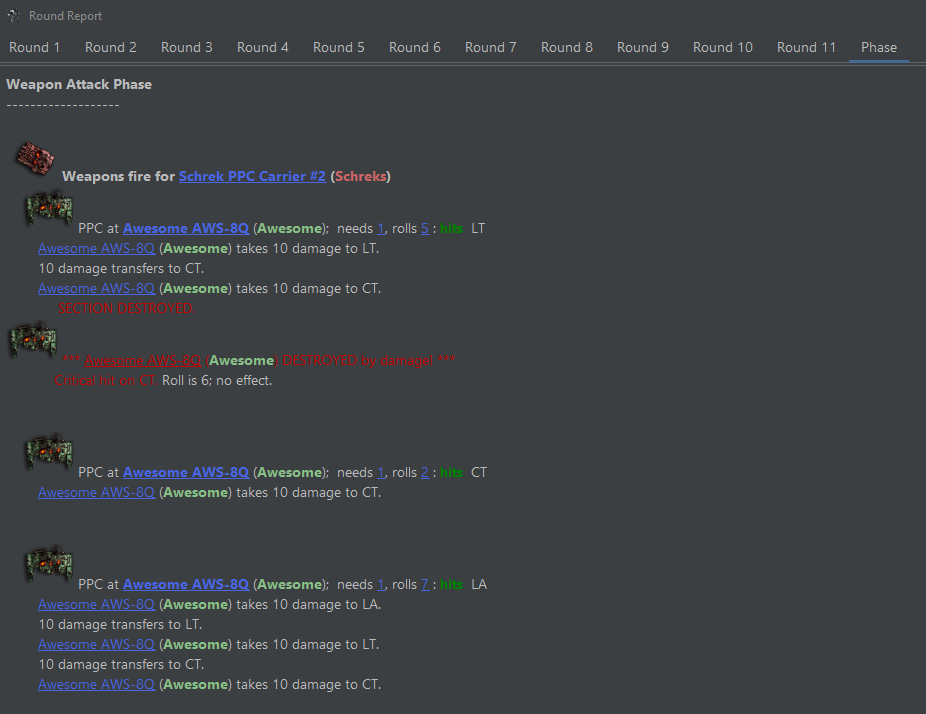
Task: Open Awesome AWS-8Q link in 'damage to LA.' line
Action: (96, 604)
